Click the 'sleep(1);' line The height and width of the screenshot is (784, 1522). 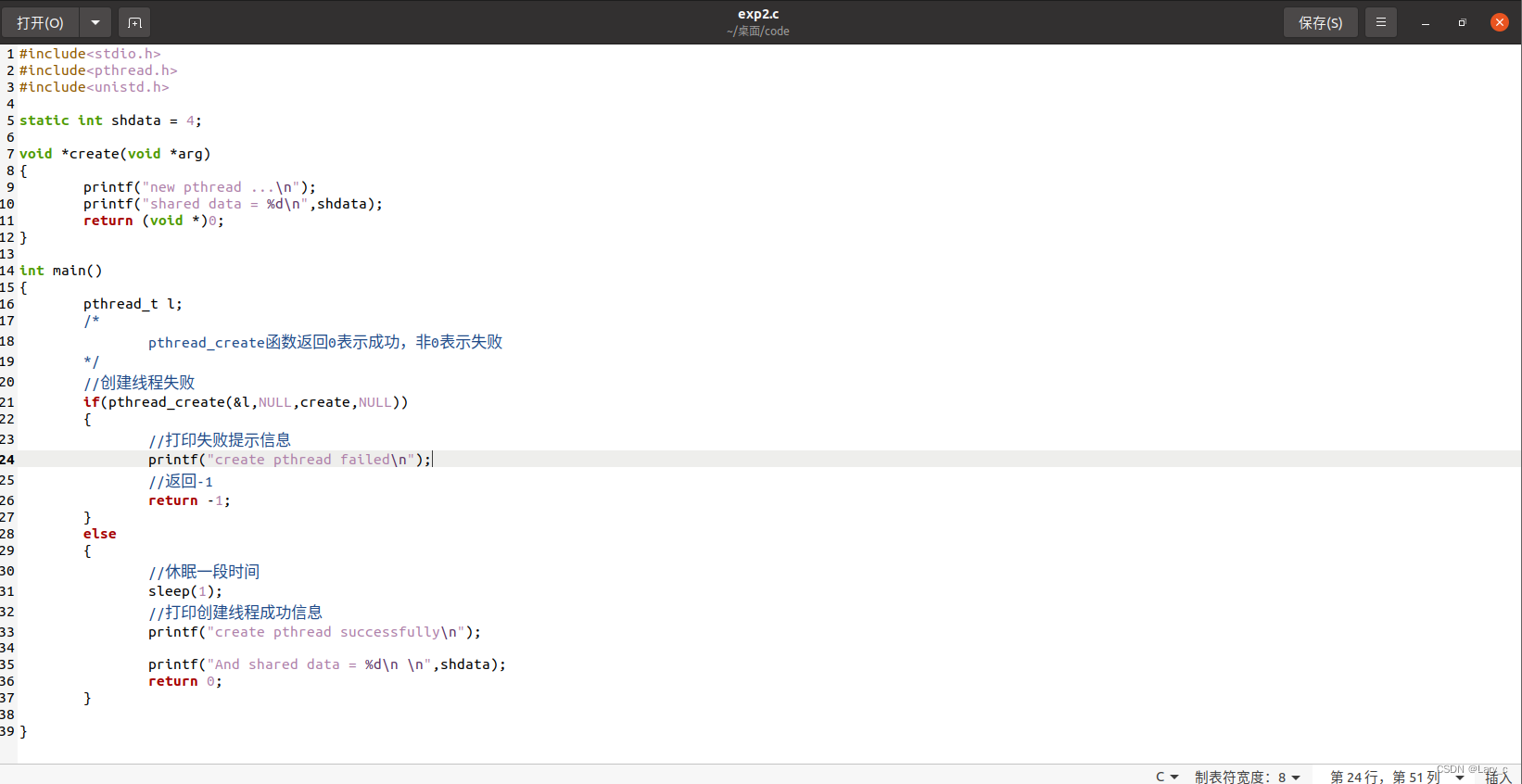tap(185, 591)
